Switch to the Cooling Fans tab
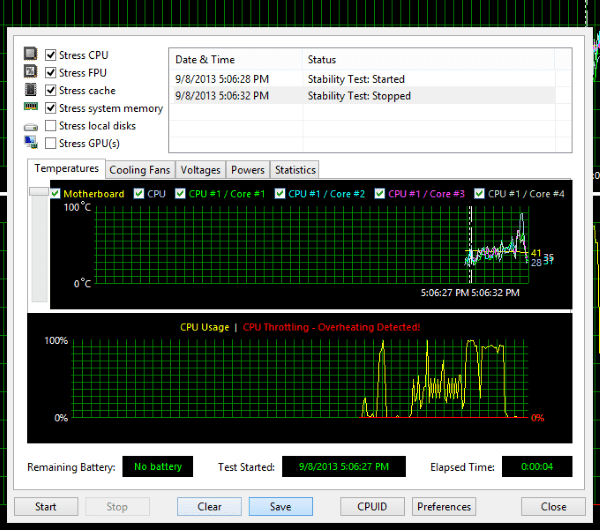The width and height of the screenshot is (600, 530). click(140, 170)
